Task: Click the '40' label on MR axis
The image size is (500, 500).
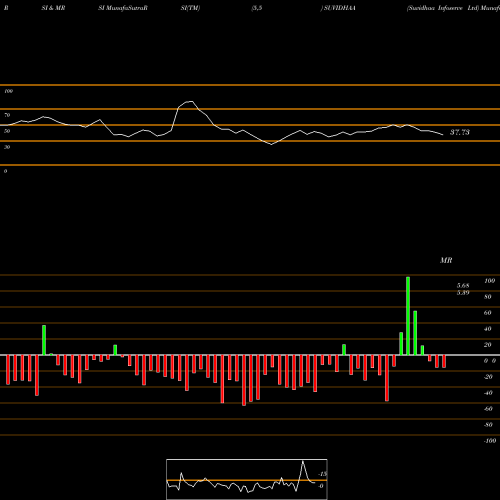Action: 488,329
